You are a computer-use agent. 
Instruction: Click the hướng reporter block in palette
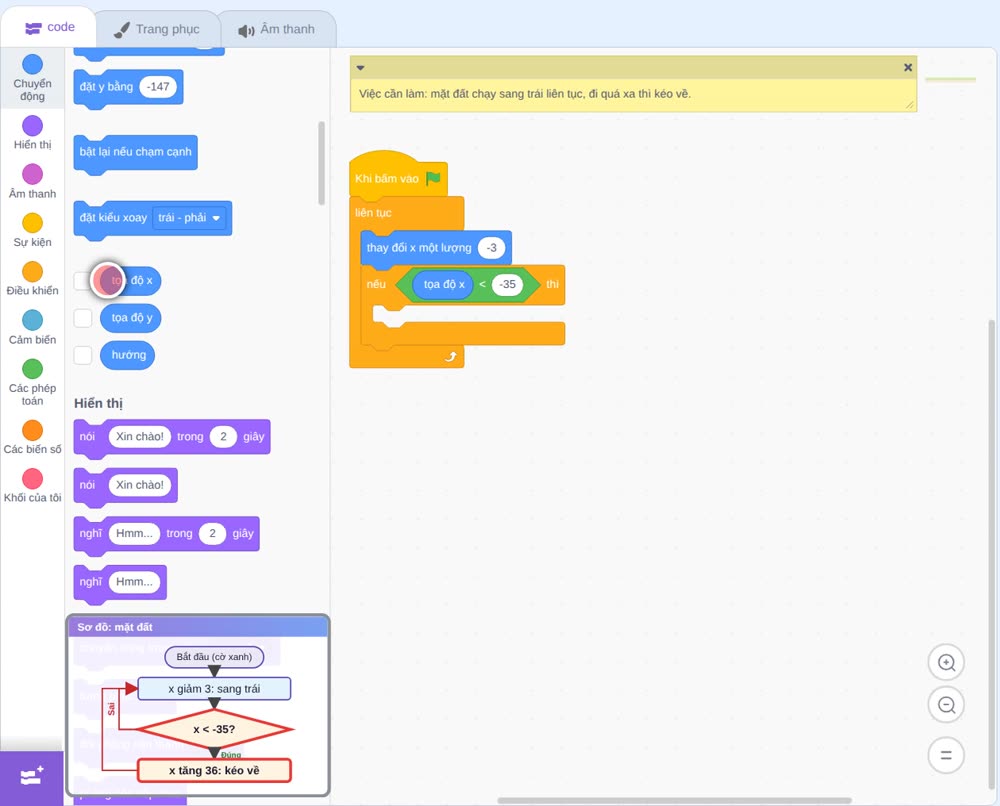coord(128,355)
